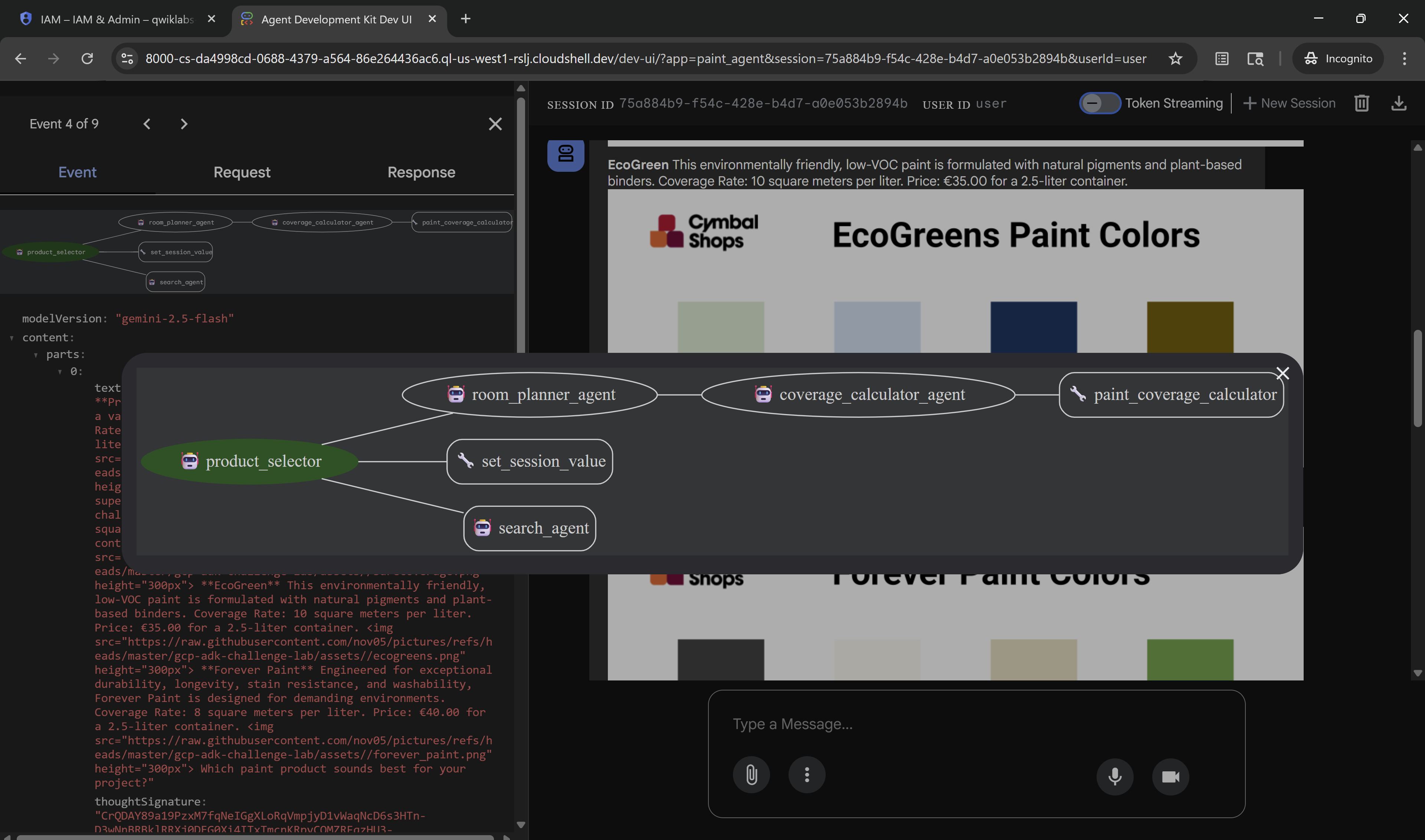Viewport: 1425px width, 840px height.
Task: Click the EcoGreens Paint Colors image
Action: pos(955,270)
